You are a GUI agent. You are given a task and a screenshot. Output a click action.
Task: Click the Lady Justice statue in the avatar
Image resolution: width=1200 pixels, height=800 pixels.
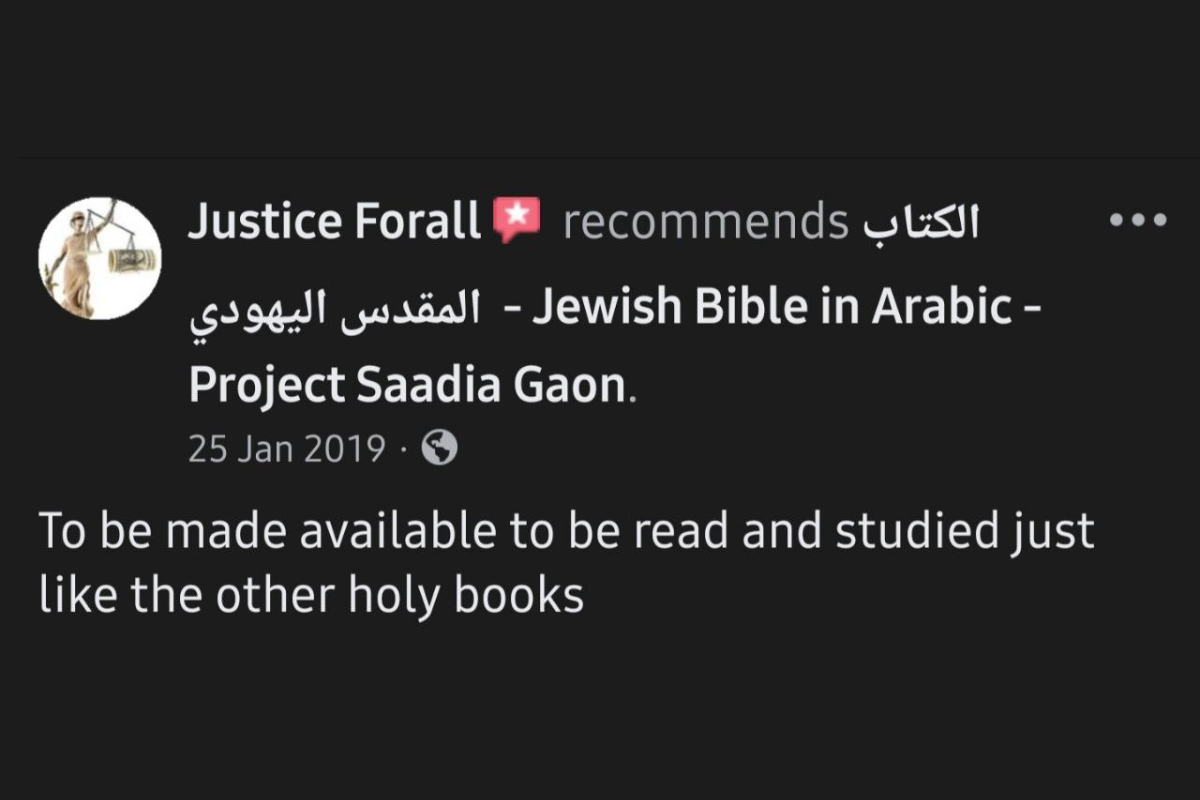(x=77, y=260)
